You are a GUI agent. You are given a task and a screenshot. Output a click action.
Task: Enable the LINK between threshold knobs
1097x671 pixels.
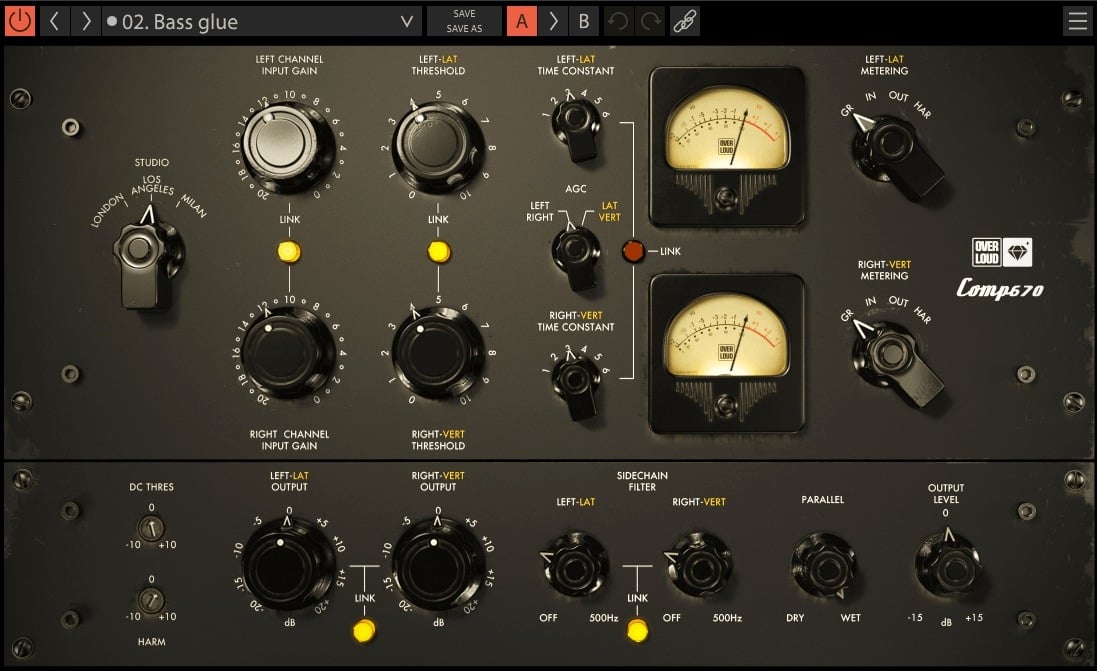pyautogui.click(x=437, y=252)
